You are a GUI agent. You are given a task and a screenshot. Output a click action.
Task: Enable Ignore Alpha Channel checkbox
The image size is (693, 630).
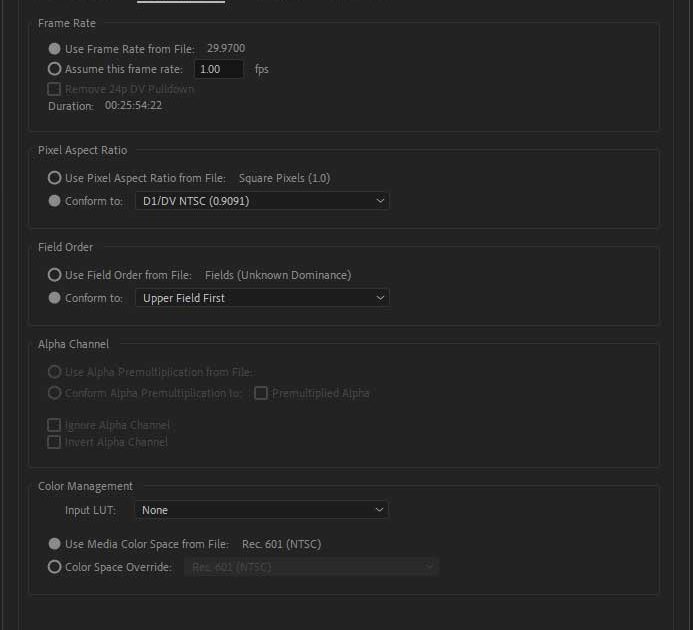(54, 425)
